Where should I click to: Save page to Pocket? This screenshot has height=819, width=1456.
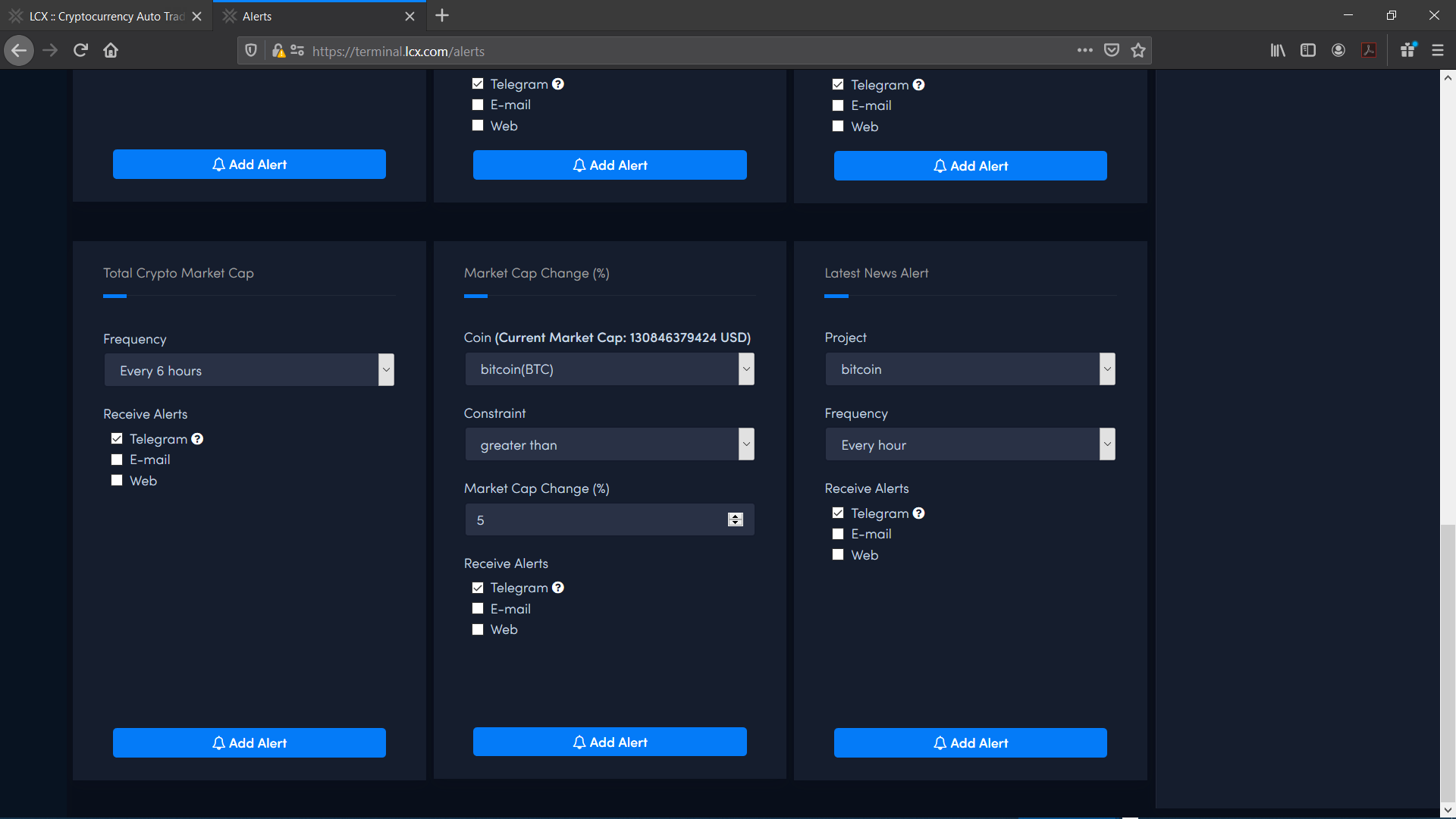[1111, 51]
